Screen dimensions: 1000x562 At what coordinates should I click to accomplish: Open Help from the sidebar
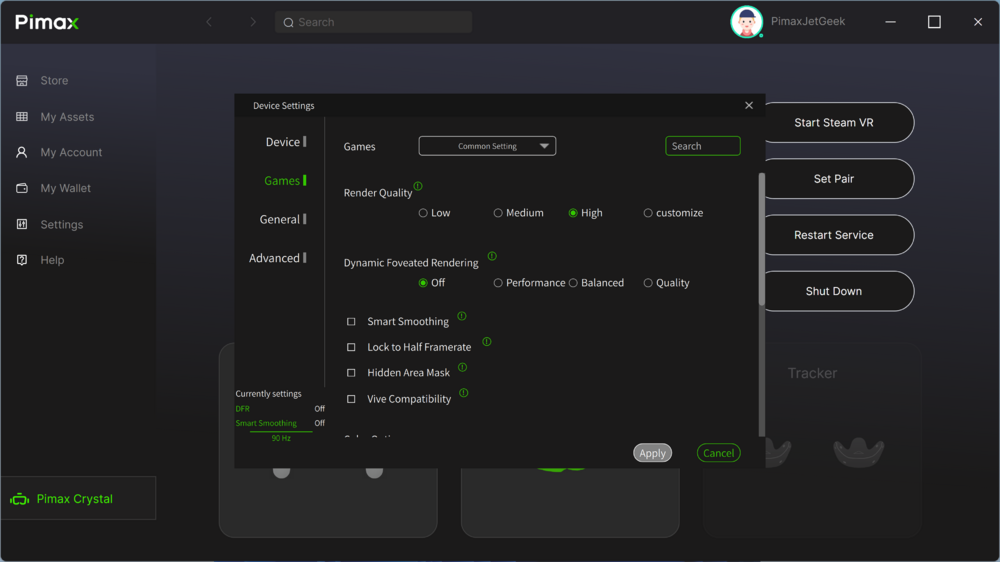(x=52, y=260)
